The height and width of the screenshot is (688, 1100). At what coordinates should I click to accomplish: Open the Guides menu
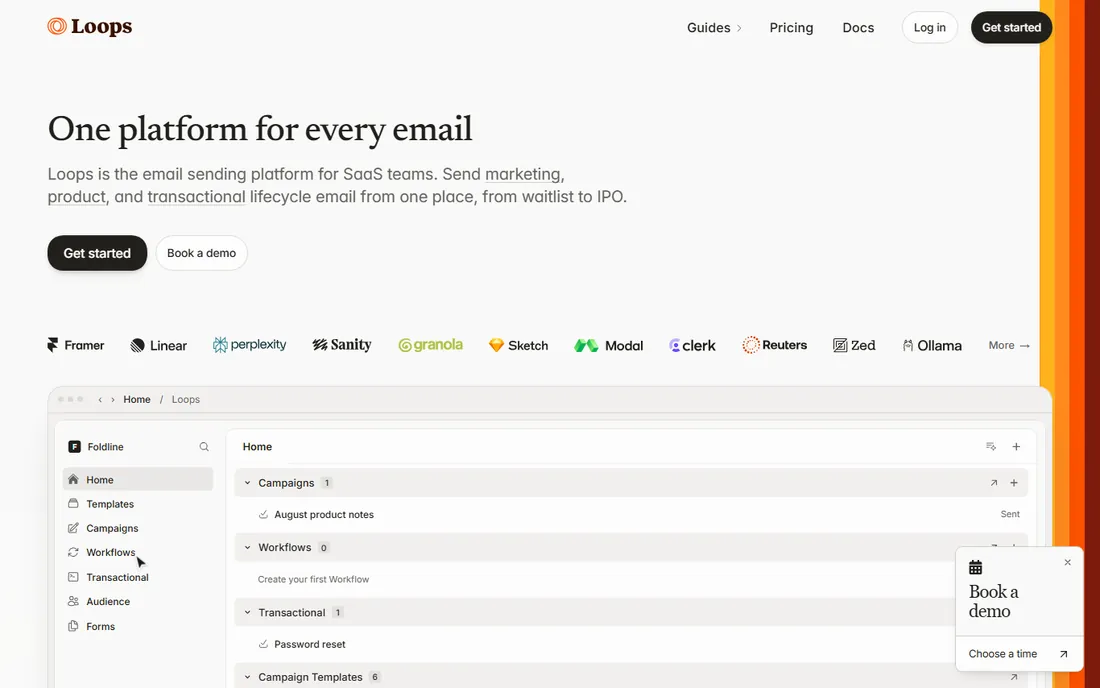(x=714, y=27)
